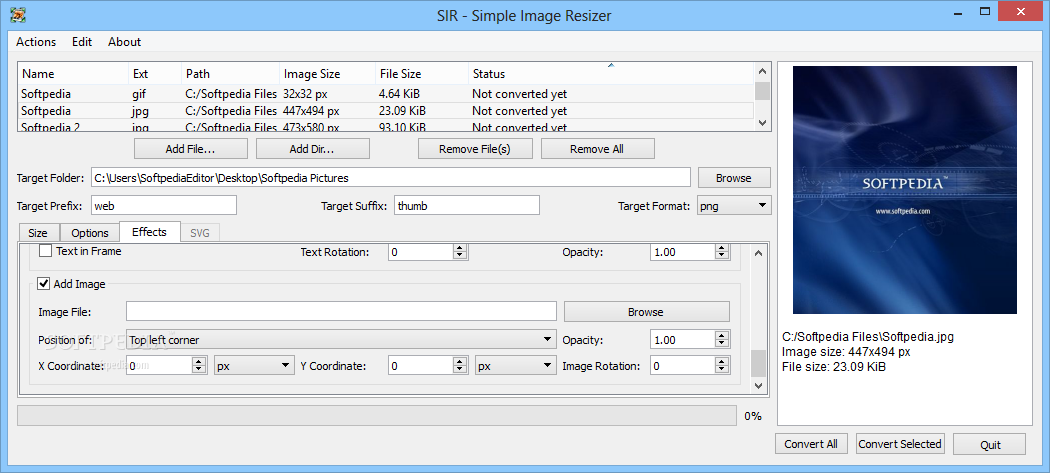The height and width of the screenshot is (473, 1050).
Task: Decrease Image Rotation with down arrow
Action: tap(722, 370)
